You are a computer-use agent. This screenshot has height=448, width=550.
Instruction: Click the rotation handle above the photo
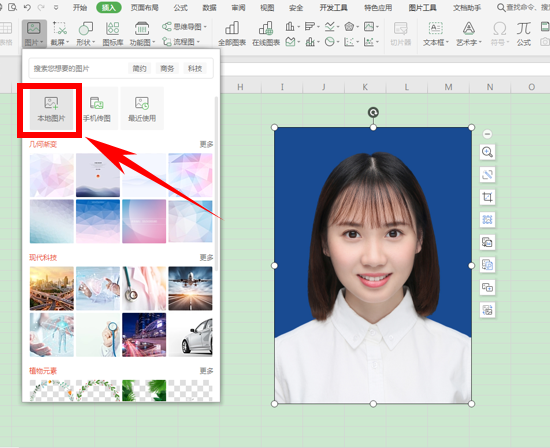click(373, 112)
